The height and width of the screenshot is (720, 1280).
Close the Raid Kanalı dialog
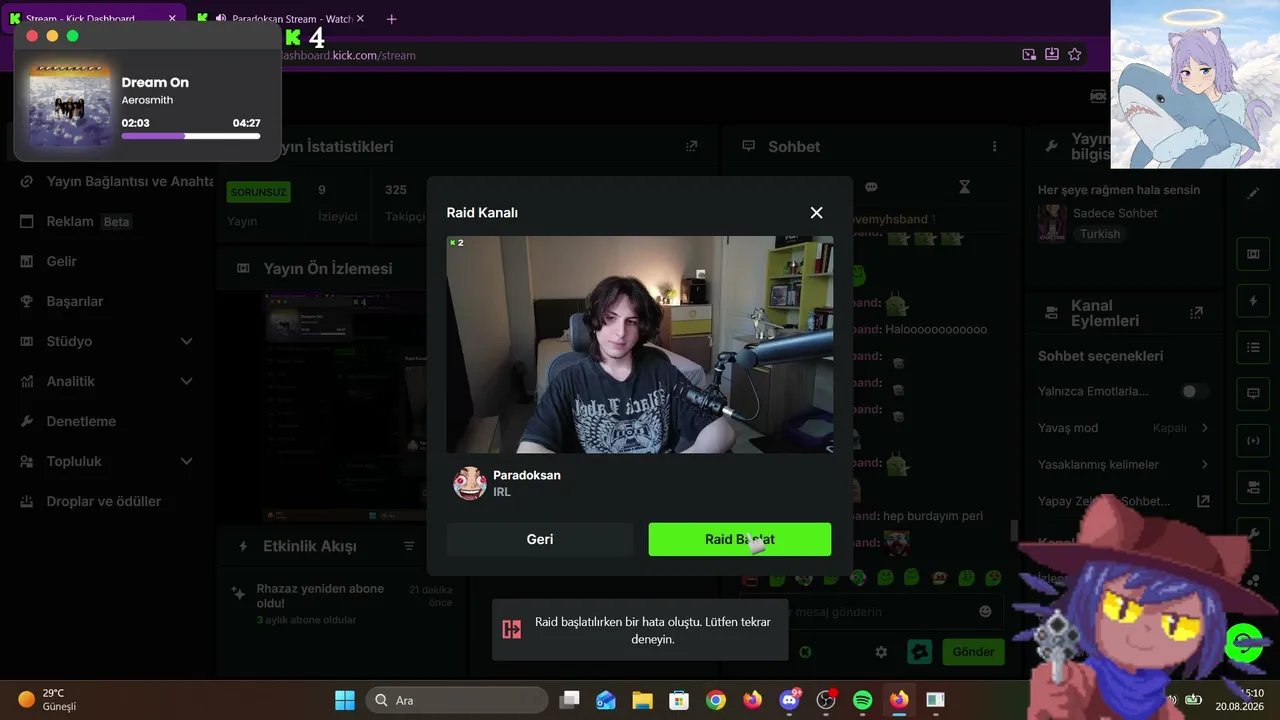pyautogui.click(x=816, y=213)
